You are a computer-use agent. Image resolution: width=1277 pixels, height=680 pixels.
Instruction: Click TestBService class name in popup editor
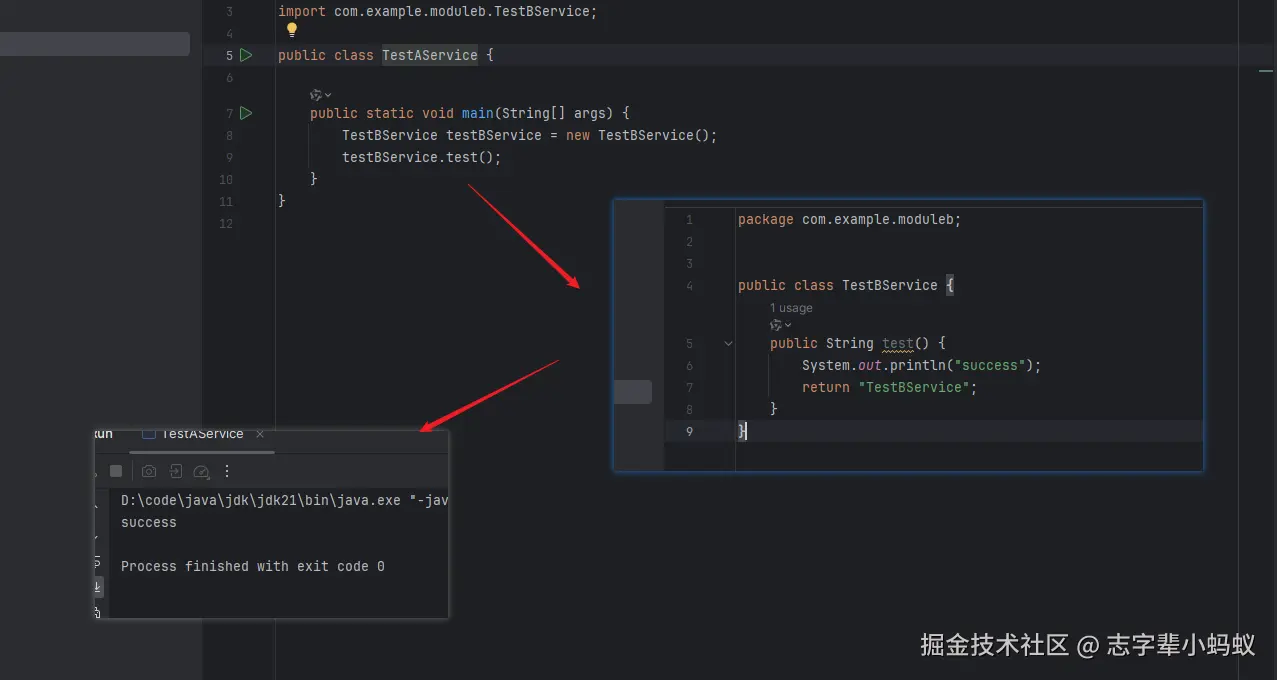point(890,285)
